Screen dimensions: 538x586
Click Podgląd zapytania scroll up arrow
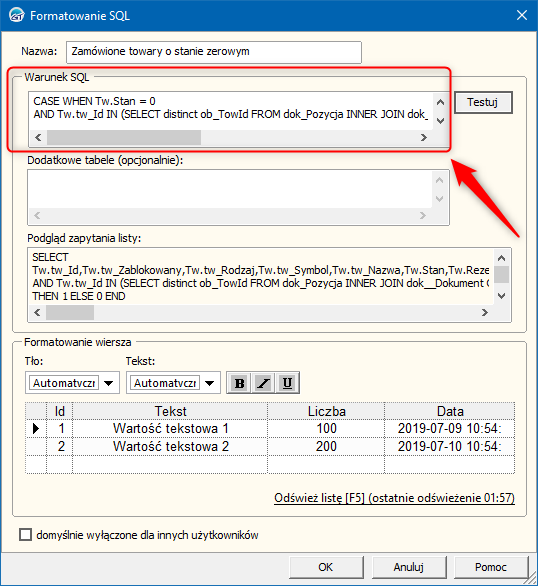(x=502, y=258)
